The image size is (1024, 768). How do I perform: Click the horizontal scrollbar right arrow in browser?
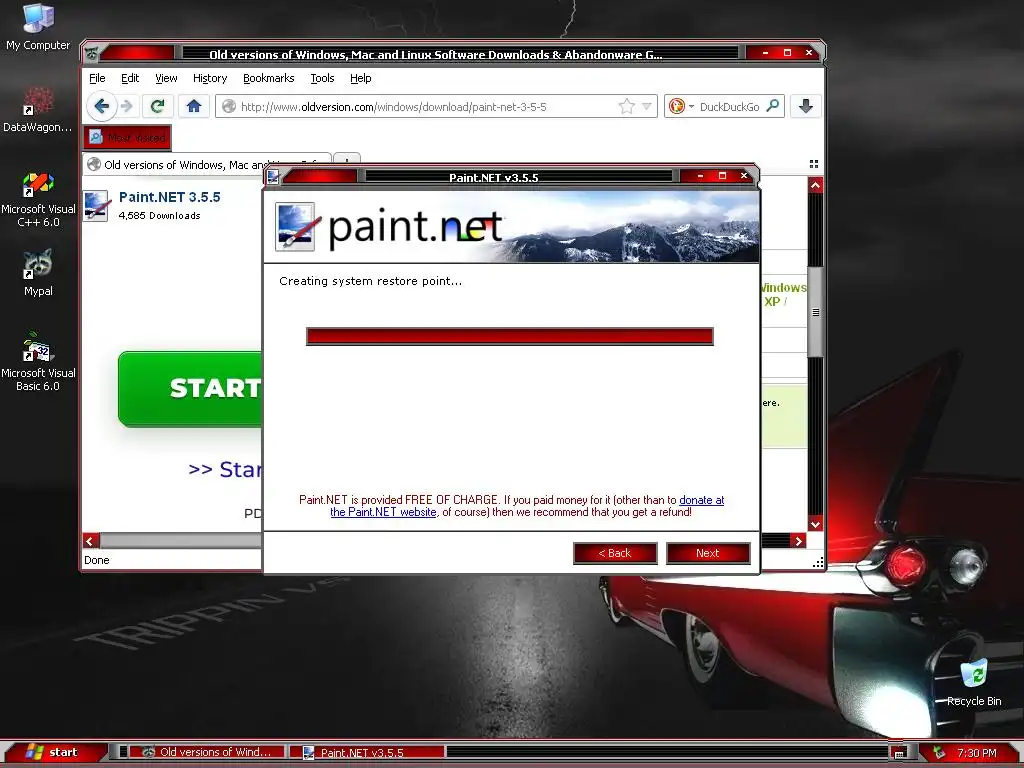tap(798, 540)
